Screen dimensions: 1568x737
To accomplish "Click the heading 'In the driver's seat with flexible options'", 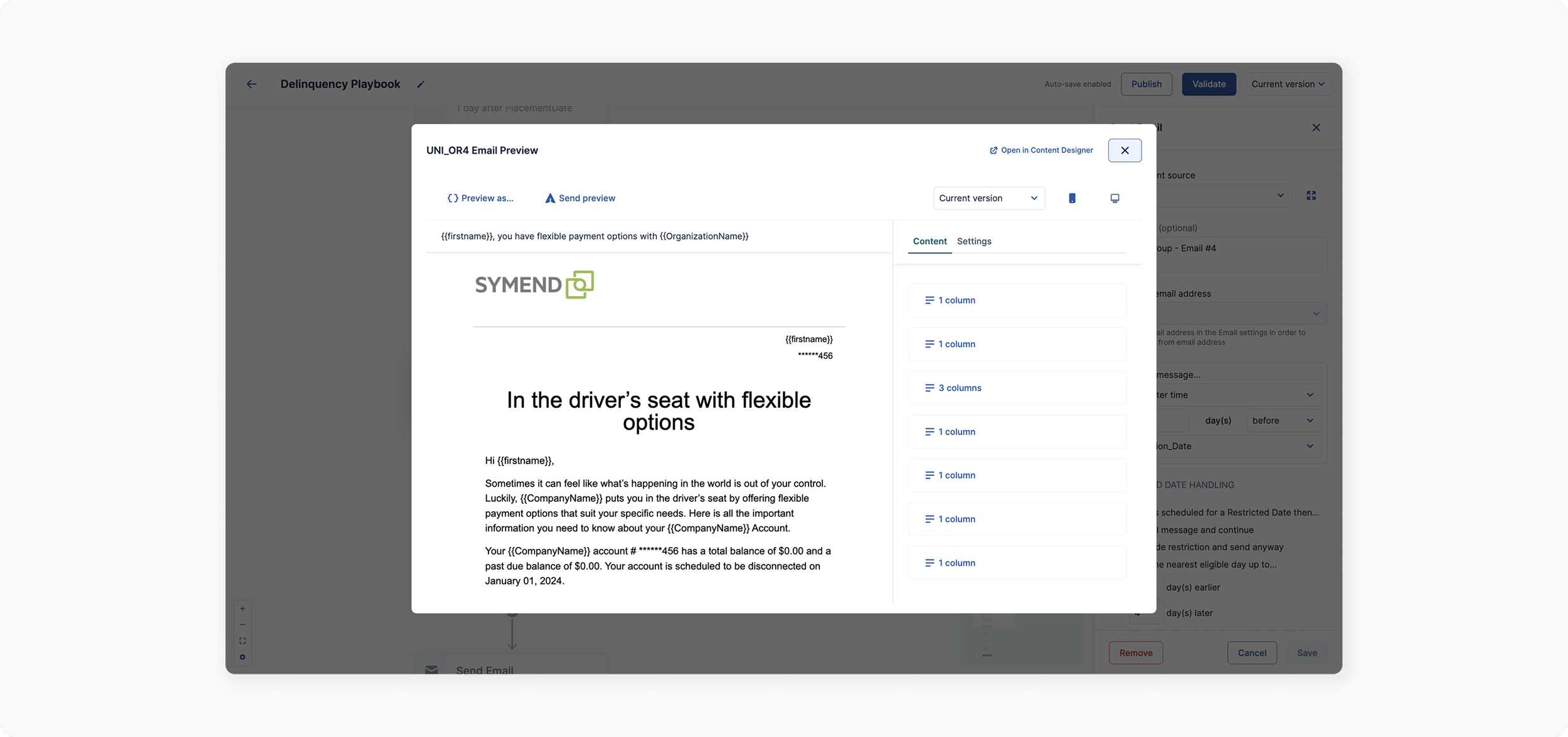I will click(x=659, y=411).
